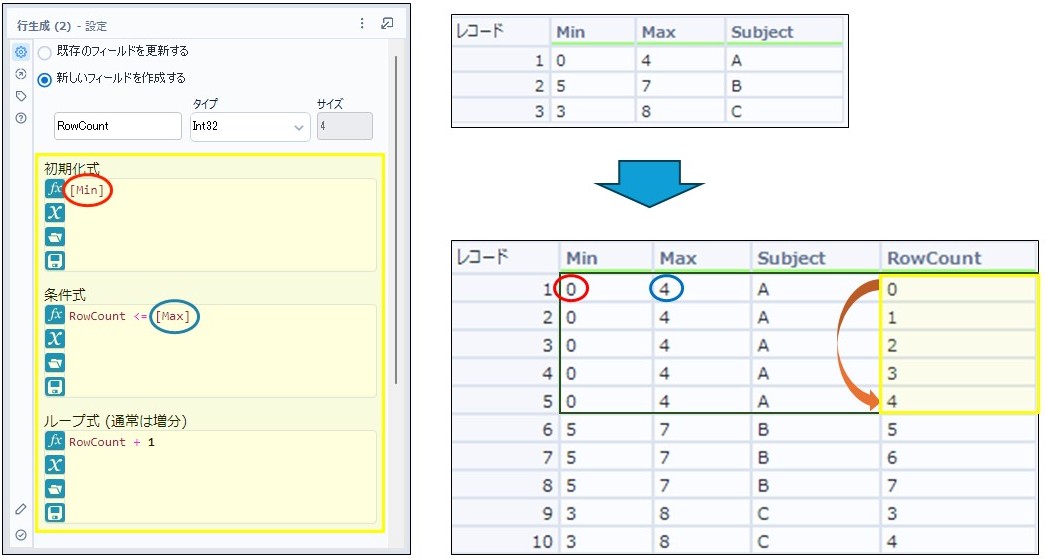Screen dimensions: 1045x558
Task: Open the help question mark icon
Action: click(x=20, y=118)
